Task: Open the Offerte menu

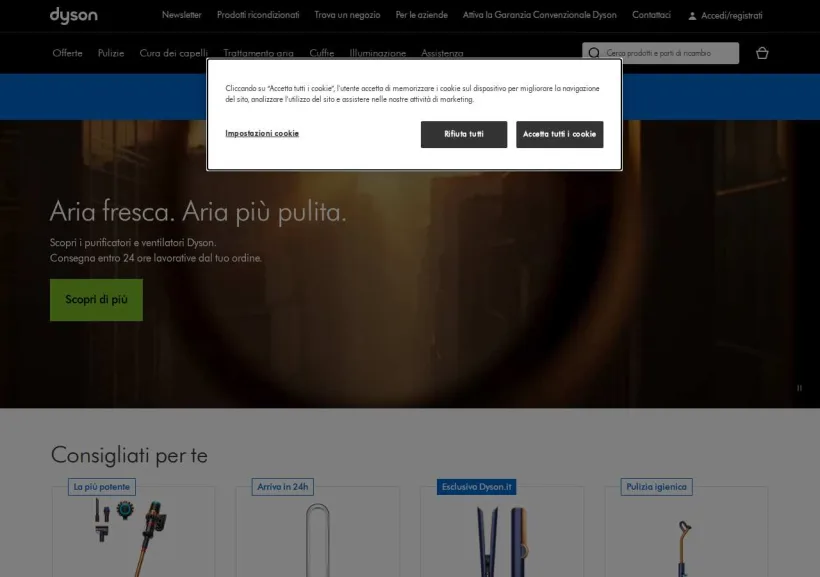Action: pyautogui.click(x=67, y=53)
